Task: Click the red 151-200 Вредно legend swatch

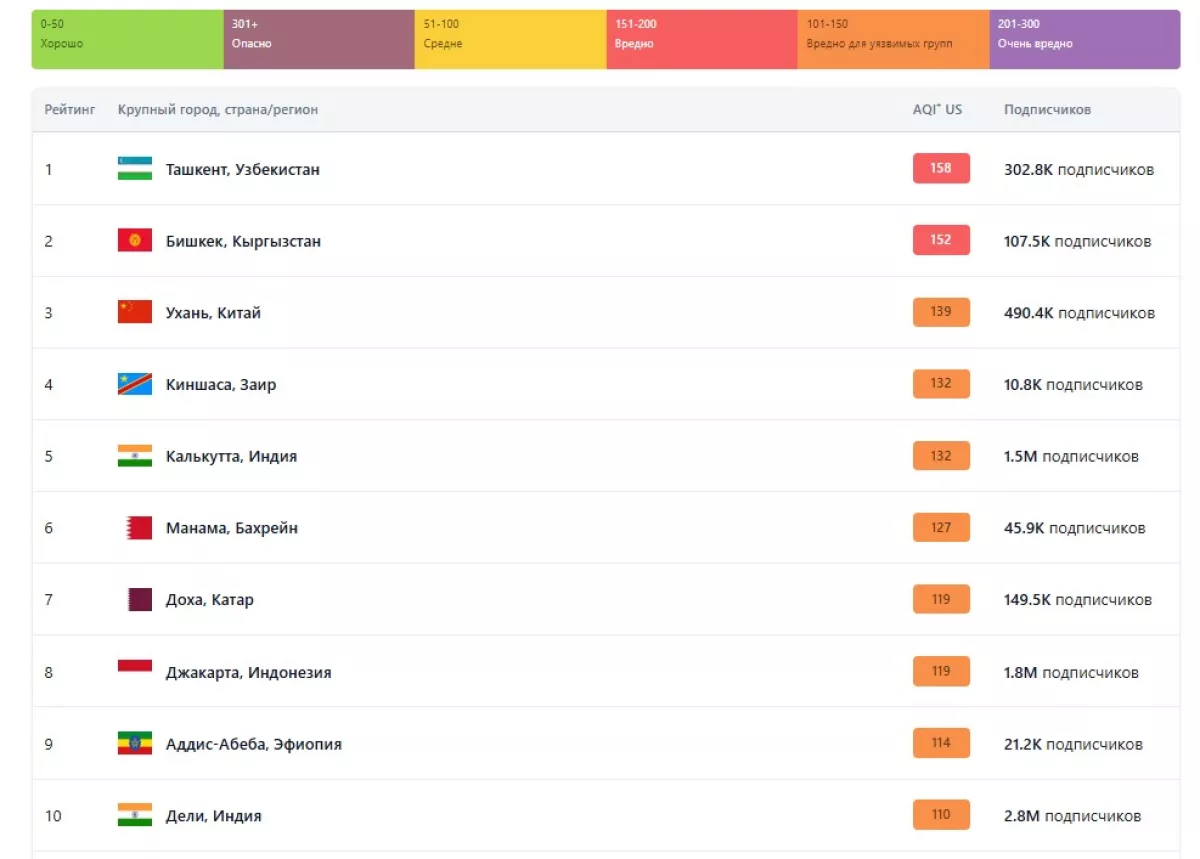Action: (x=701, y=39)
